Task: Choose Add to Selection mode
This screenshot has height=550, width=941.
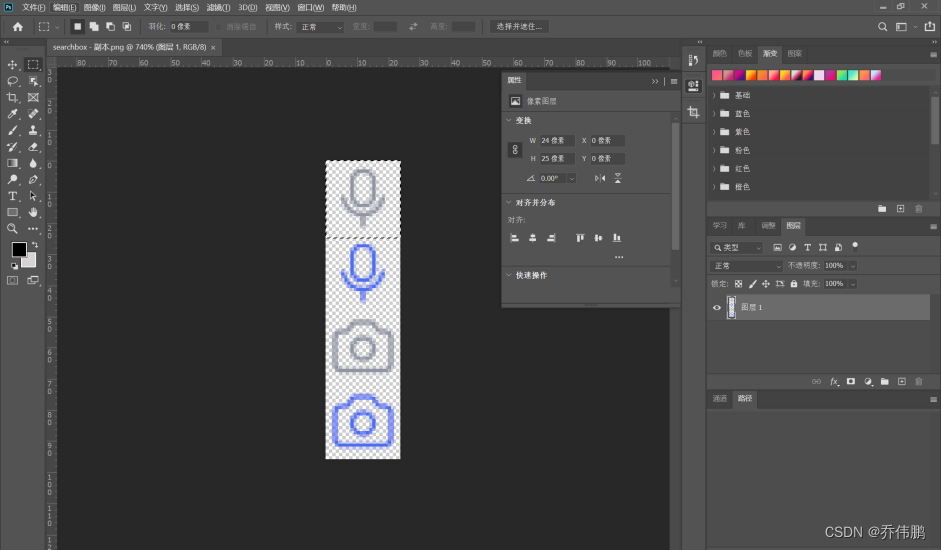Action: point(94,26)
